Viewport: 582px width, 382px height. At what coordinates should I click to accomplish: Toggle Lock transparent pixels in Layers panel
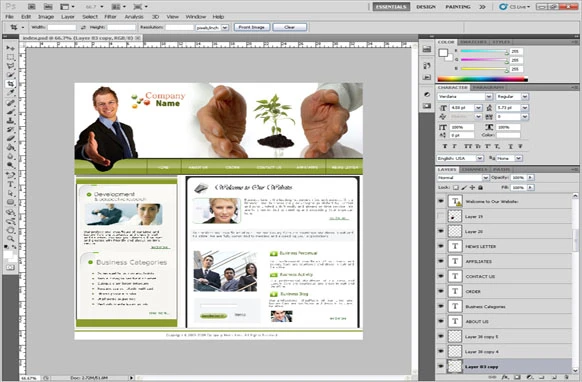[456, 187]
